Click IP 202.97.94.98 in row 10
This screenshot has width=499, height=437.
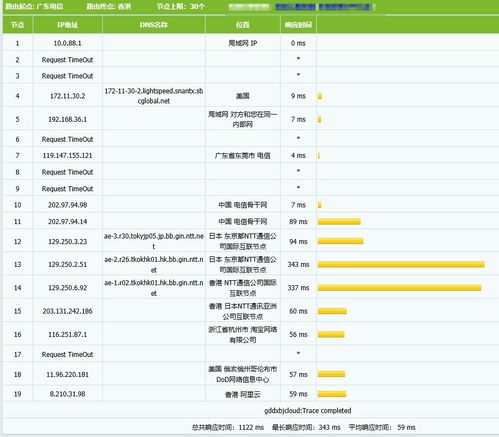(67, 205)
